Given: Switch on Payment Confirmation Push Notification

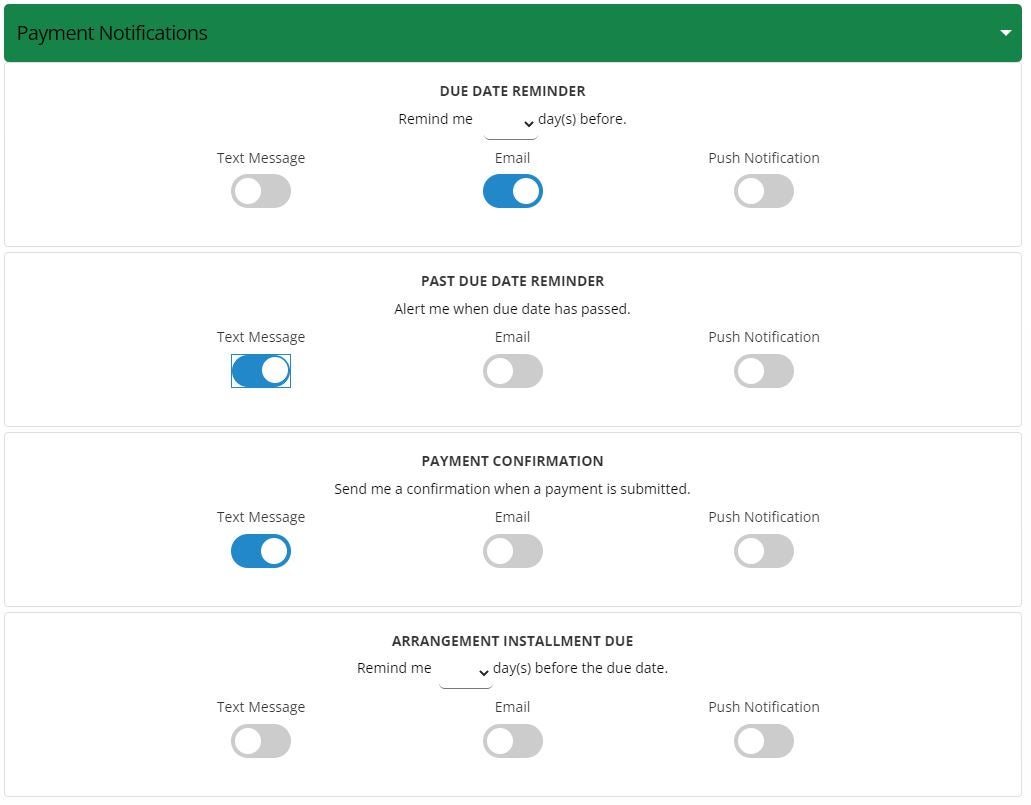Looking at the screenshot, I should point(764,551).
